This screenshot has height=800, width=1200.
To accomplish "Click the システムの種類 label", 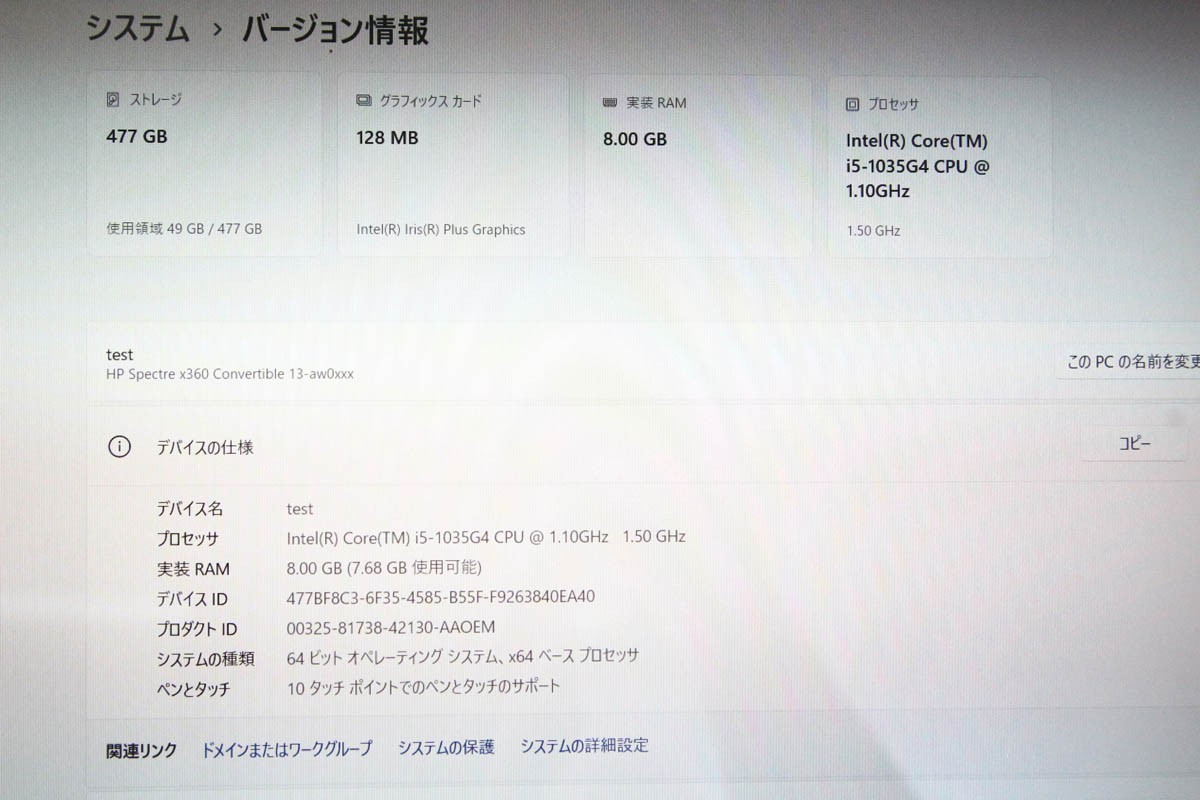I will 205,659.
